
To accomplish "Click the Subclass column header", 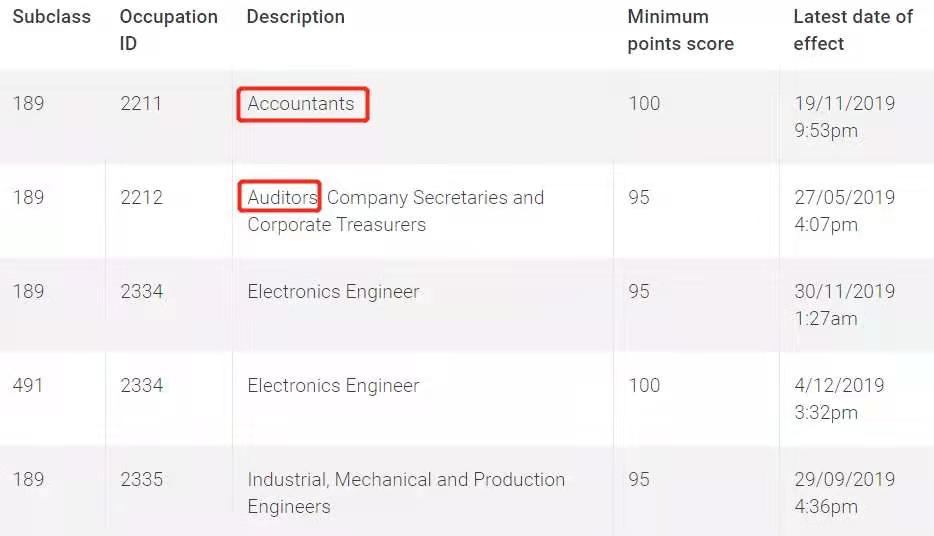I will [52, 17].
